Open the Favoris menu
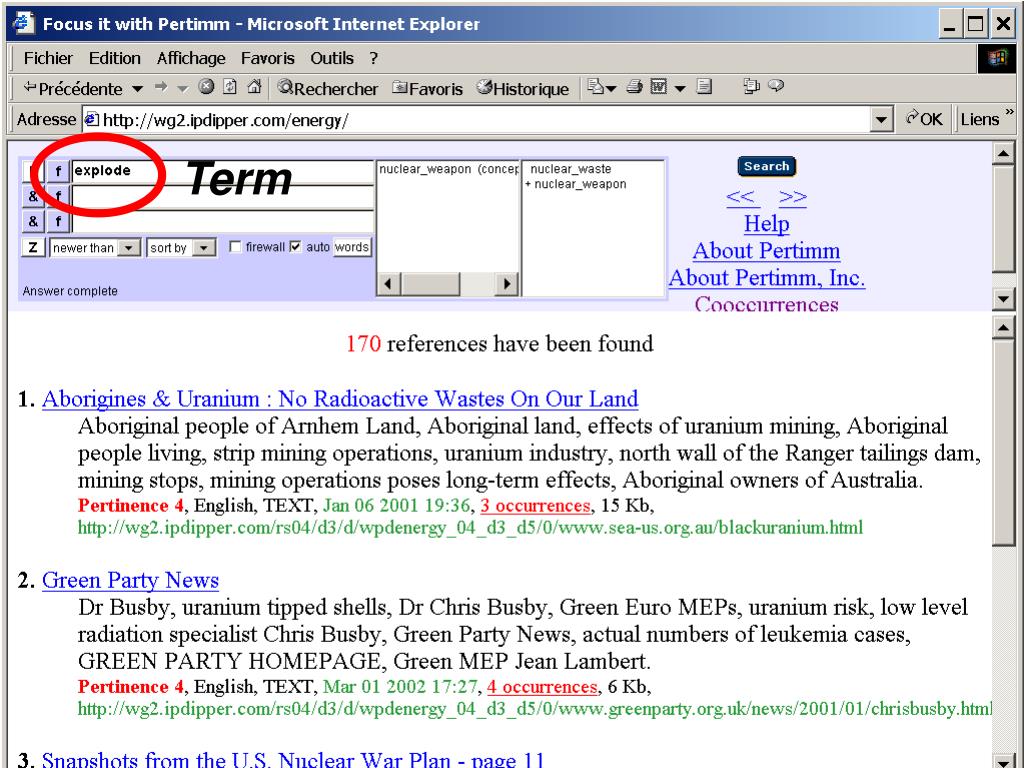Viewport: 1024px width, 768px height. [268, 58]
